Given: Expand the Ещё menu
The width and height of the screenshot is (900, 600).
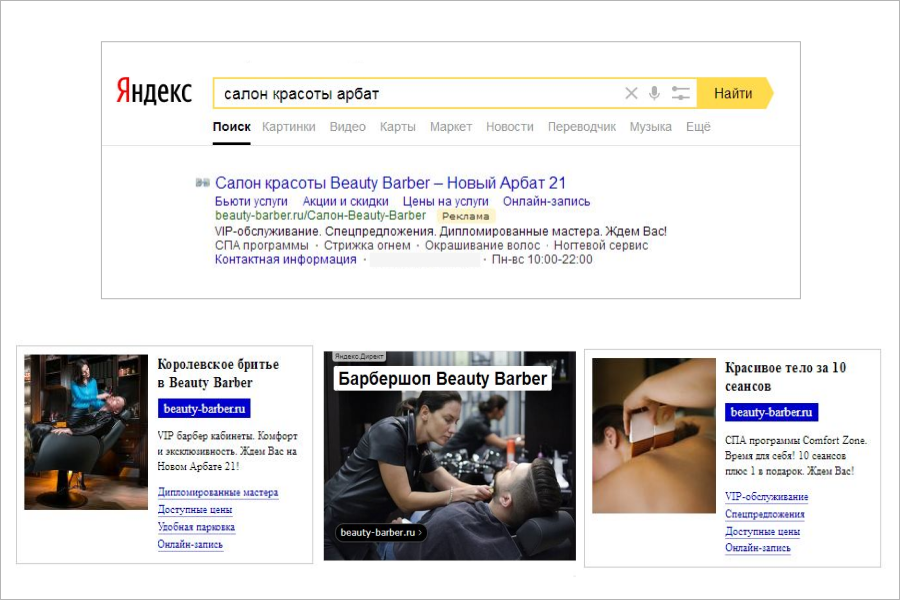Looking at the screenshot, I should [x=698, y=127].
